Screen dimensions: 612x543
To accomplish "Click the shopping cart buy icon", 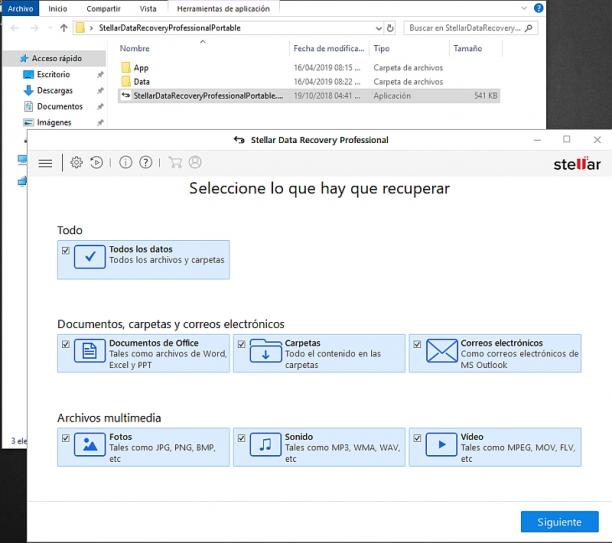I will coord(175,162).
